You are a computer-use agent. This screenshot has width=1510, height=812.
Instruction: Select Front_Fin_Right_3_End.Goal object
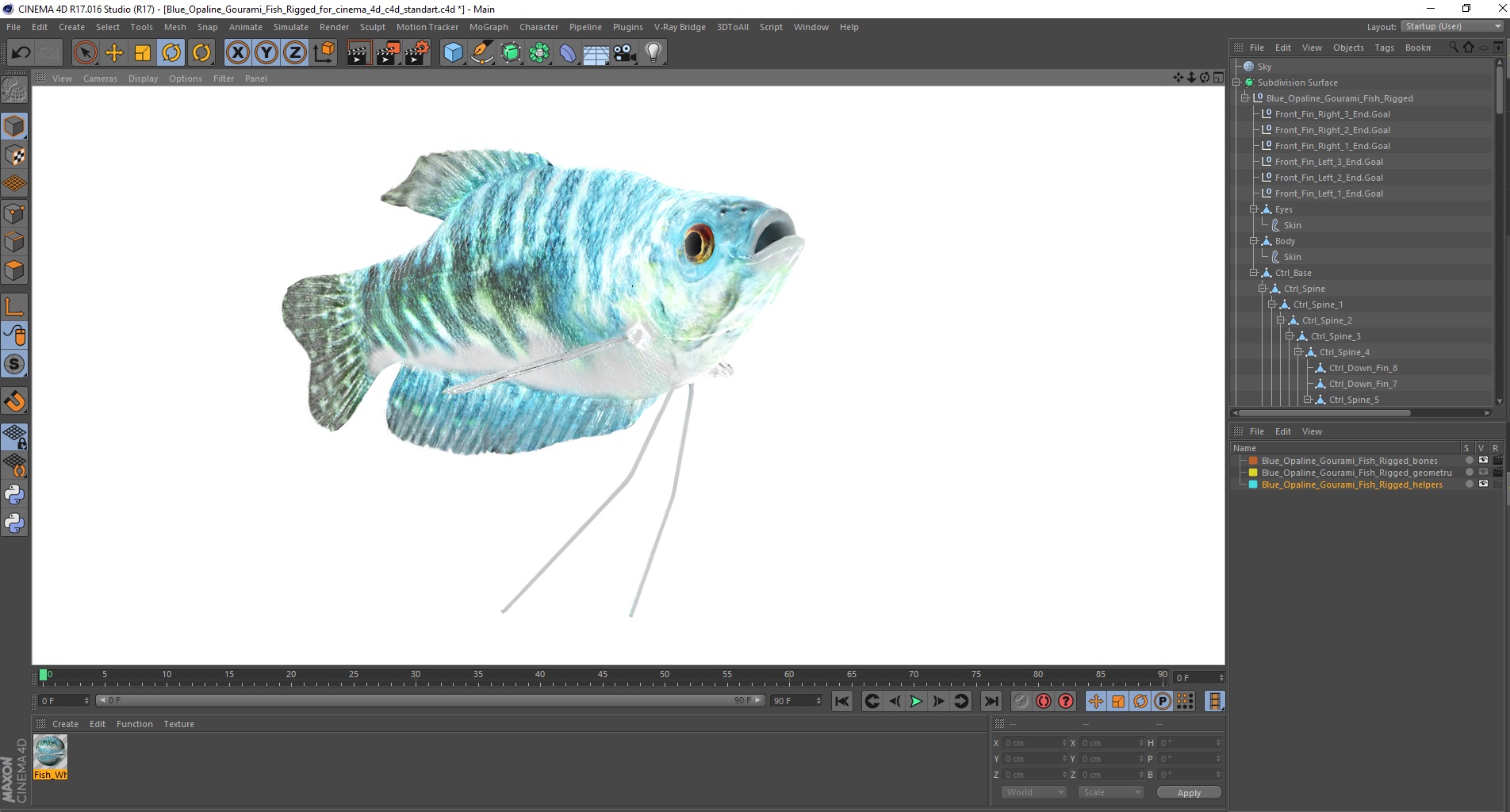(x=1332, y=114)
